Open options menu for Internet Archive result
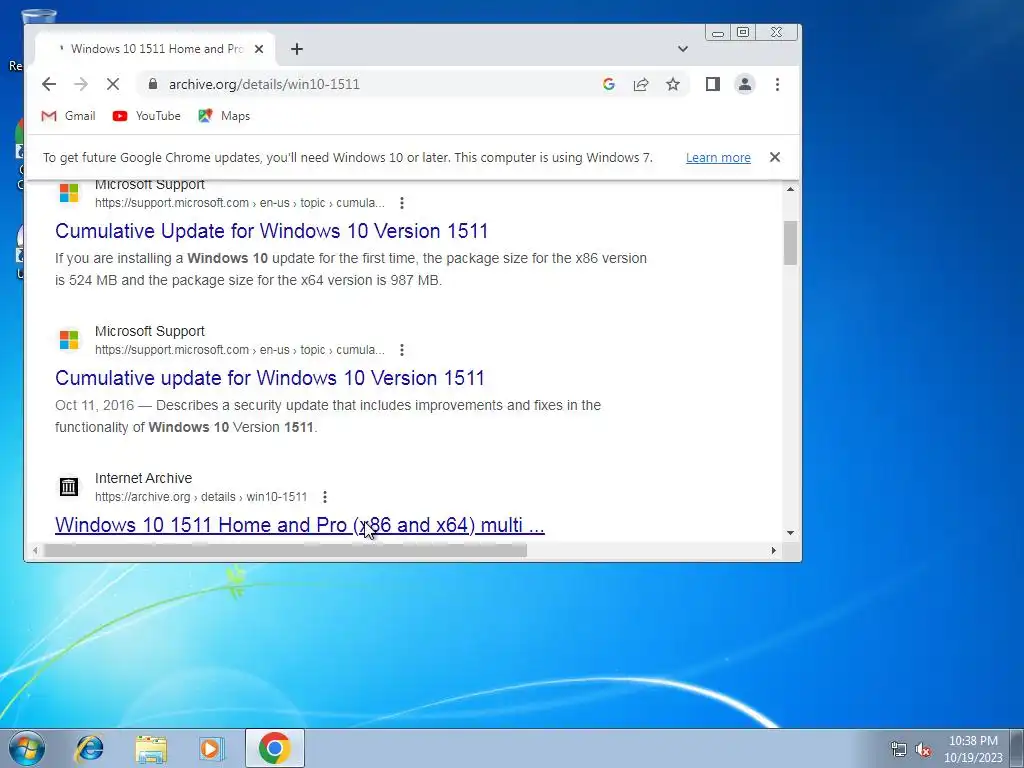 tap(325, 497)
